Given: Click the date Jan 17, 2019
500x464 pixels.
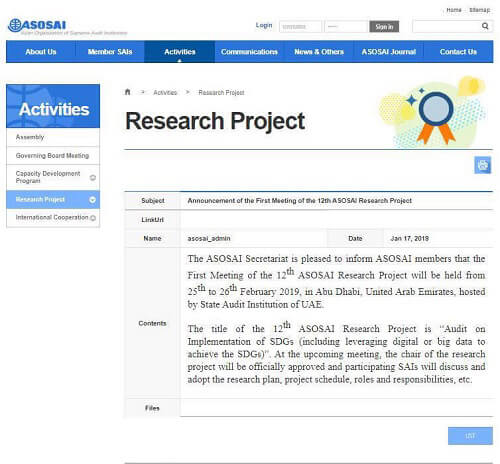Looking at the screenshot, I should pos(410,239).
